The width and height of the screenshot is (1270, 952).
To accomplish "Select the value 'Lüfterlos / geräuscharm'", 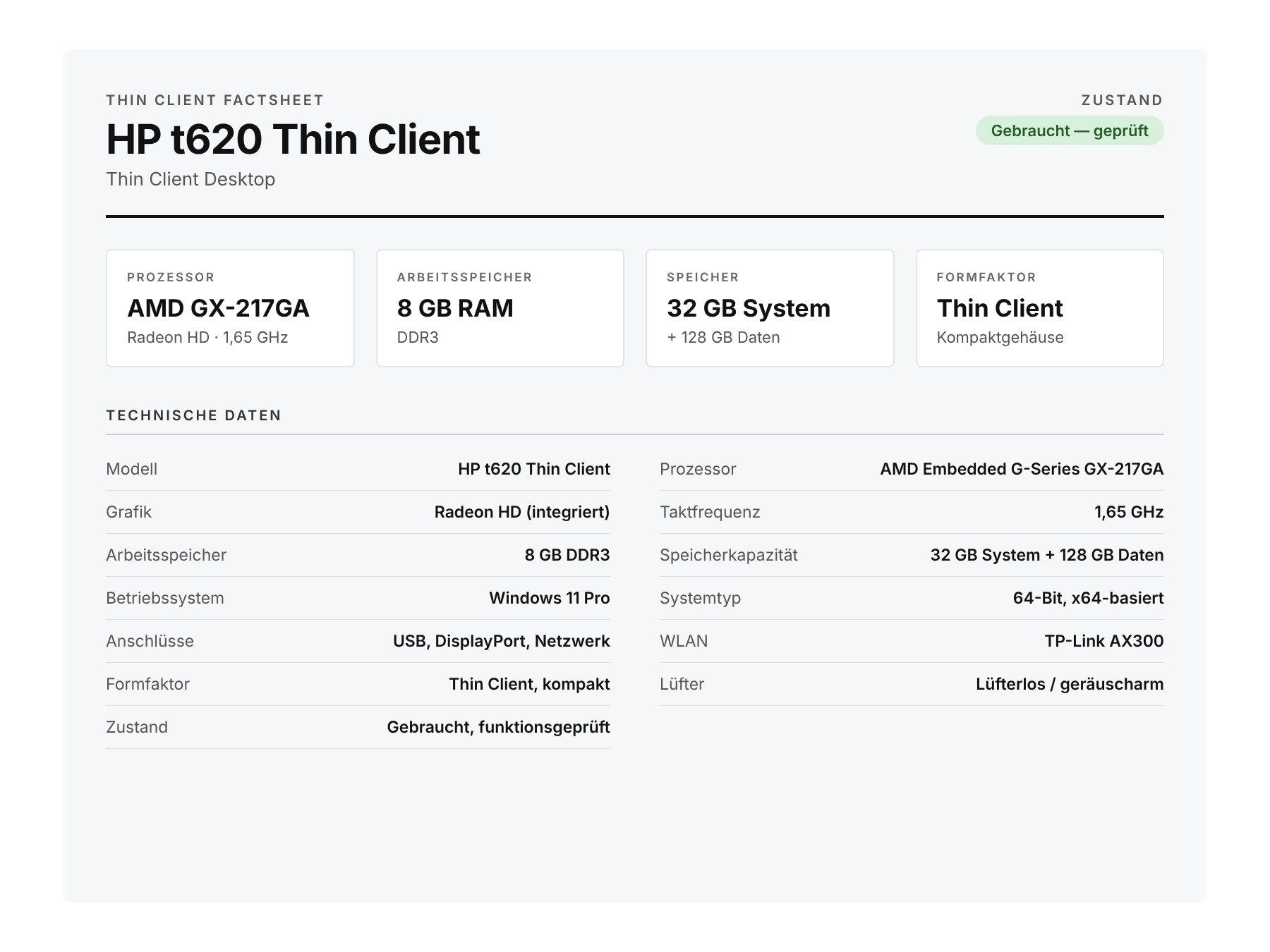I will point(1070,684).
